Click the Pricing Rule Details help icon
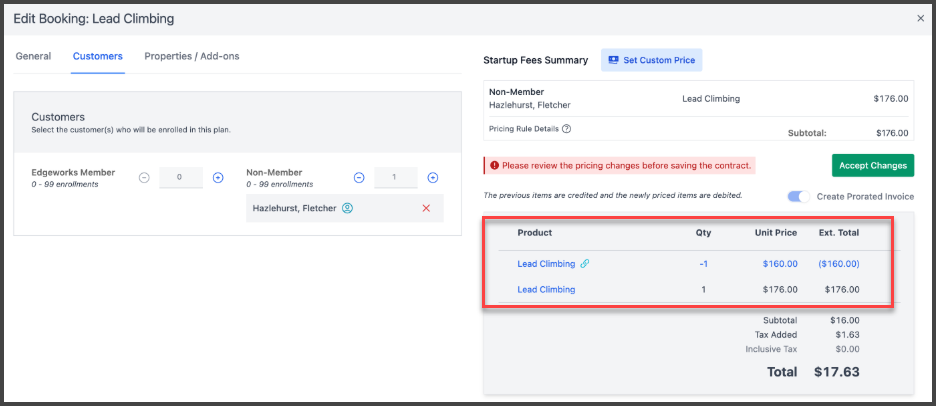Viewport: 936px width, 406px height. [x=567, y=129]
